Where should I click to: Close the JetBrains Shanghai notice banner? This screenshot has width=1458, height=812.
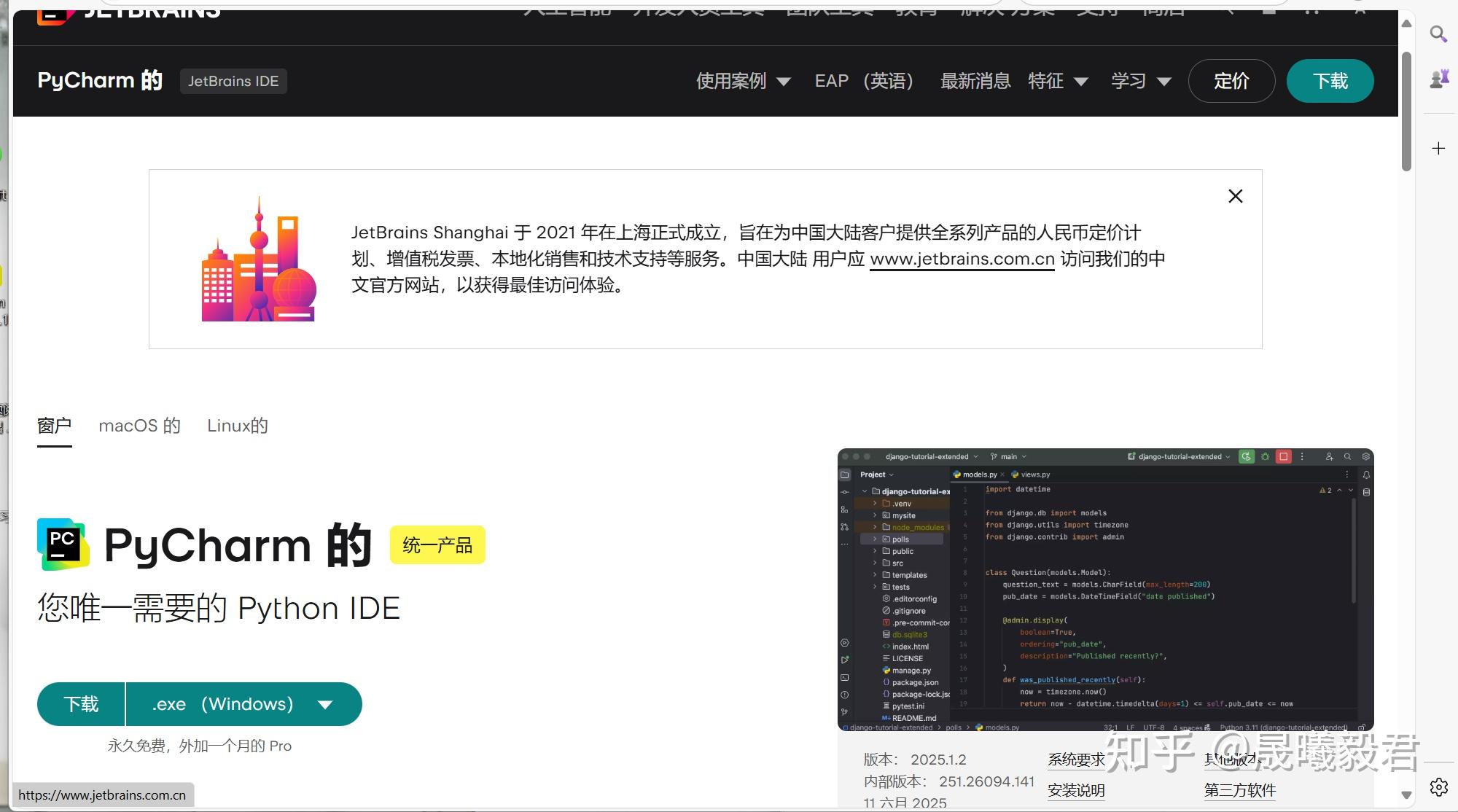click(x=1235, y=196)
